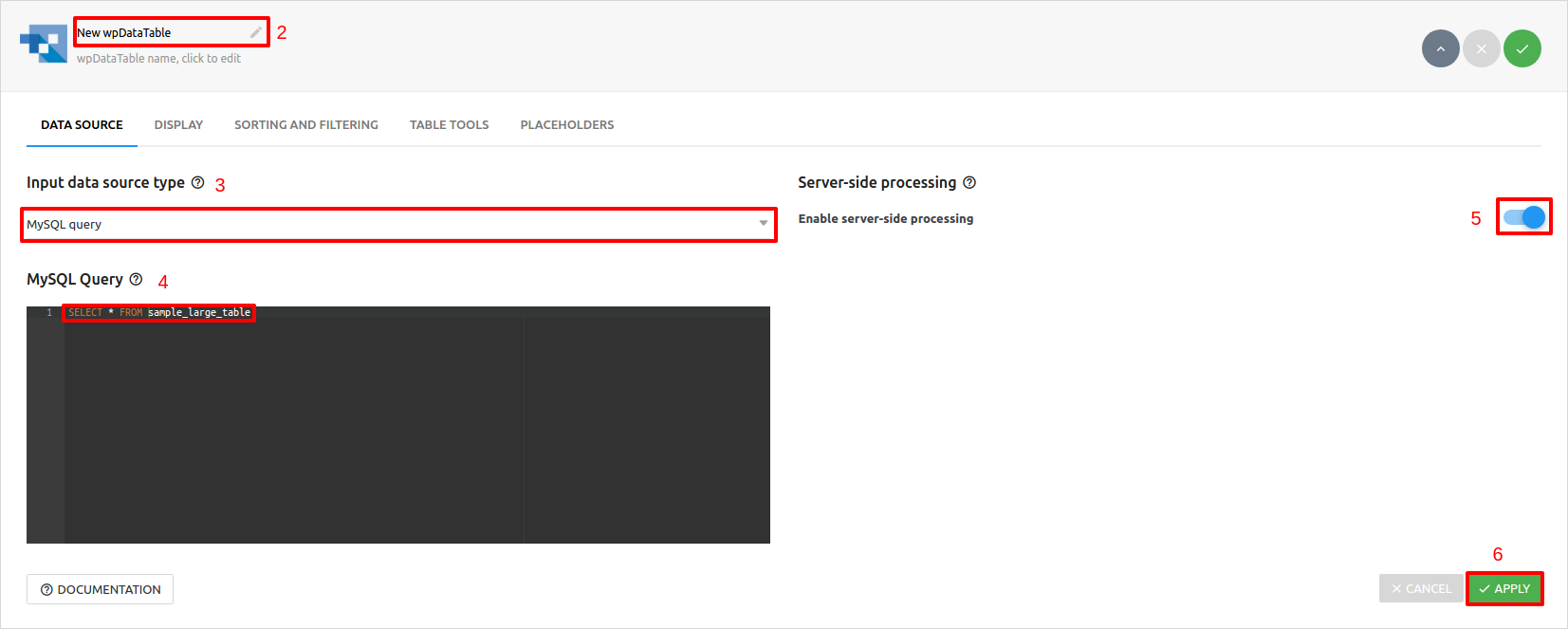Click line number 1 in editor gutter
This screenshot has width=1568, height=629.
[x=49, y=312]
